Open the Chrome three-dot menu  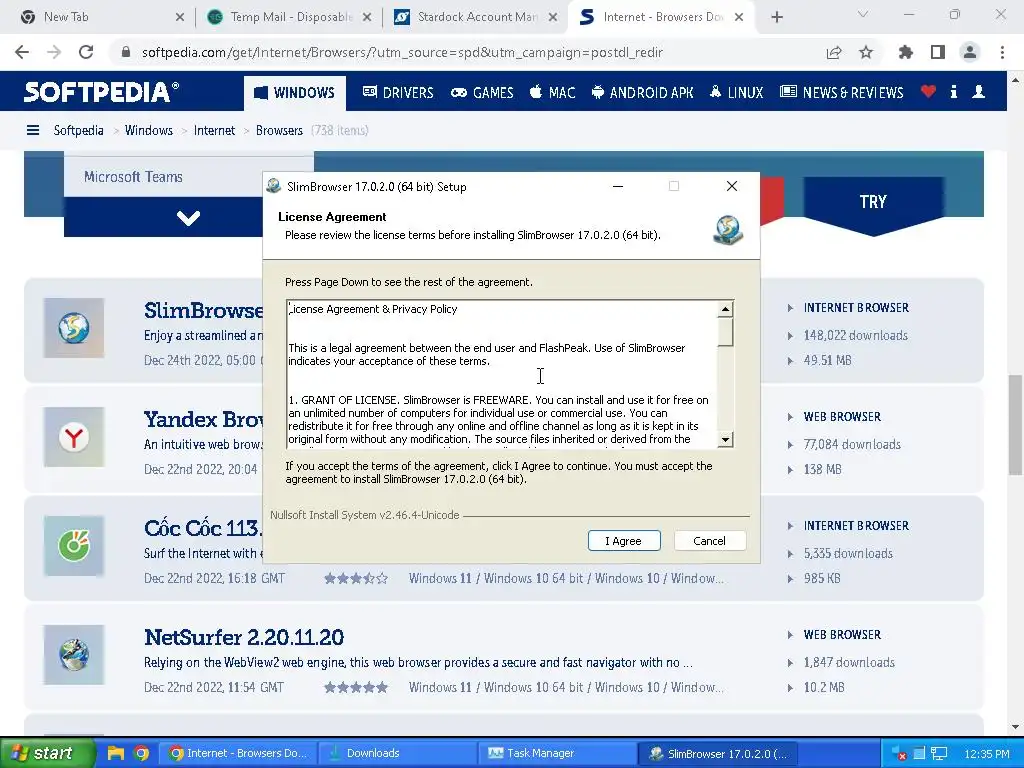pyautogui.click(x=1002, y=52)
